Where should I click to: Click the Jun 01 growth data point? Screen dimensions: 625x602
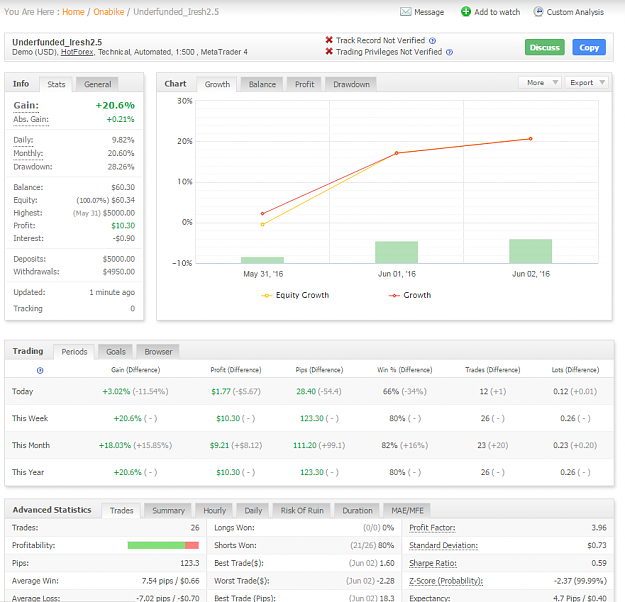[396, 153]
